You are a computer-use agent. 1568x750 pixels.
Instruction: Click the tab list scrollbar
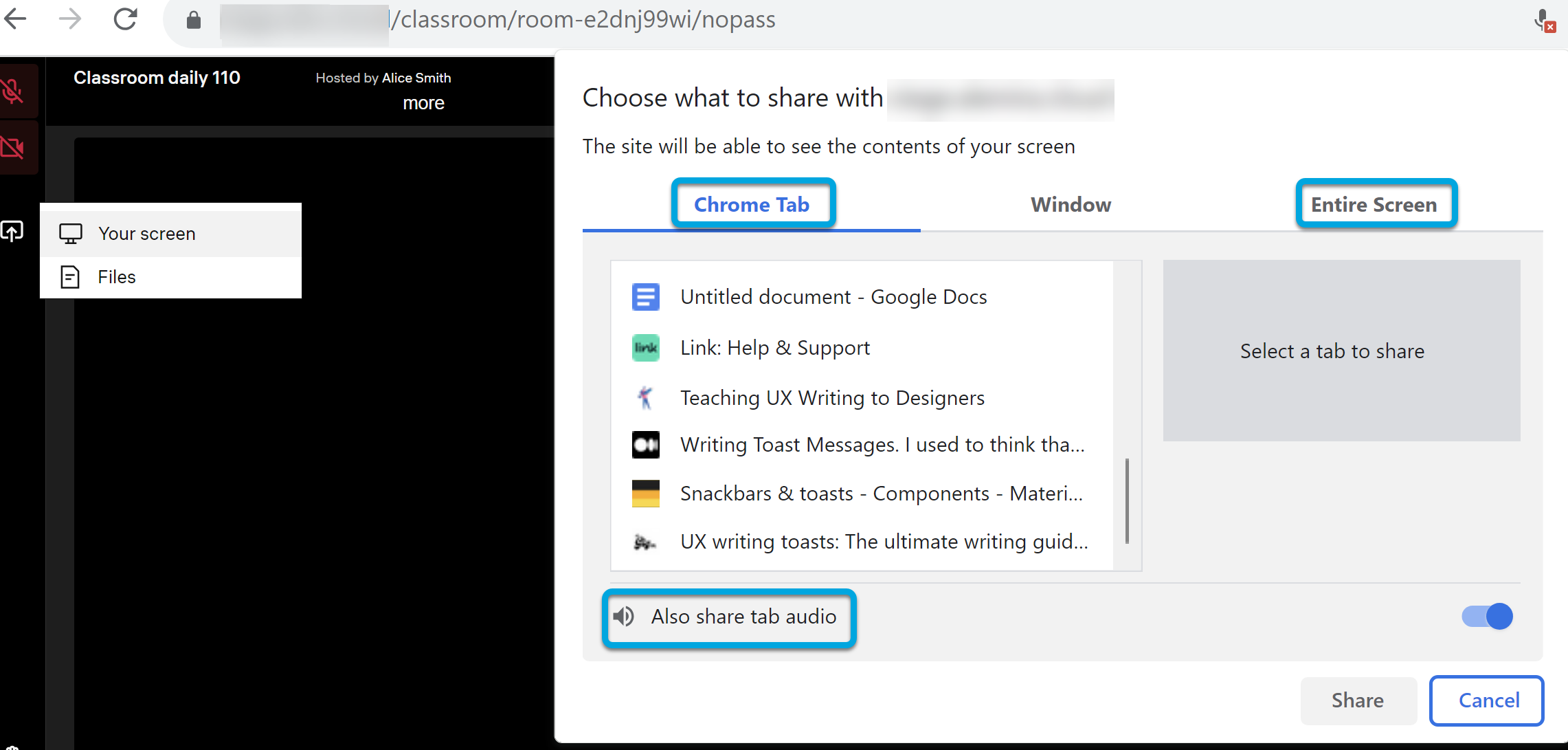(1127, 500)
